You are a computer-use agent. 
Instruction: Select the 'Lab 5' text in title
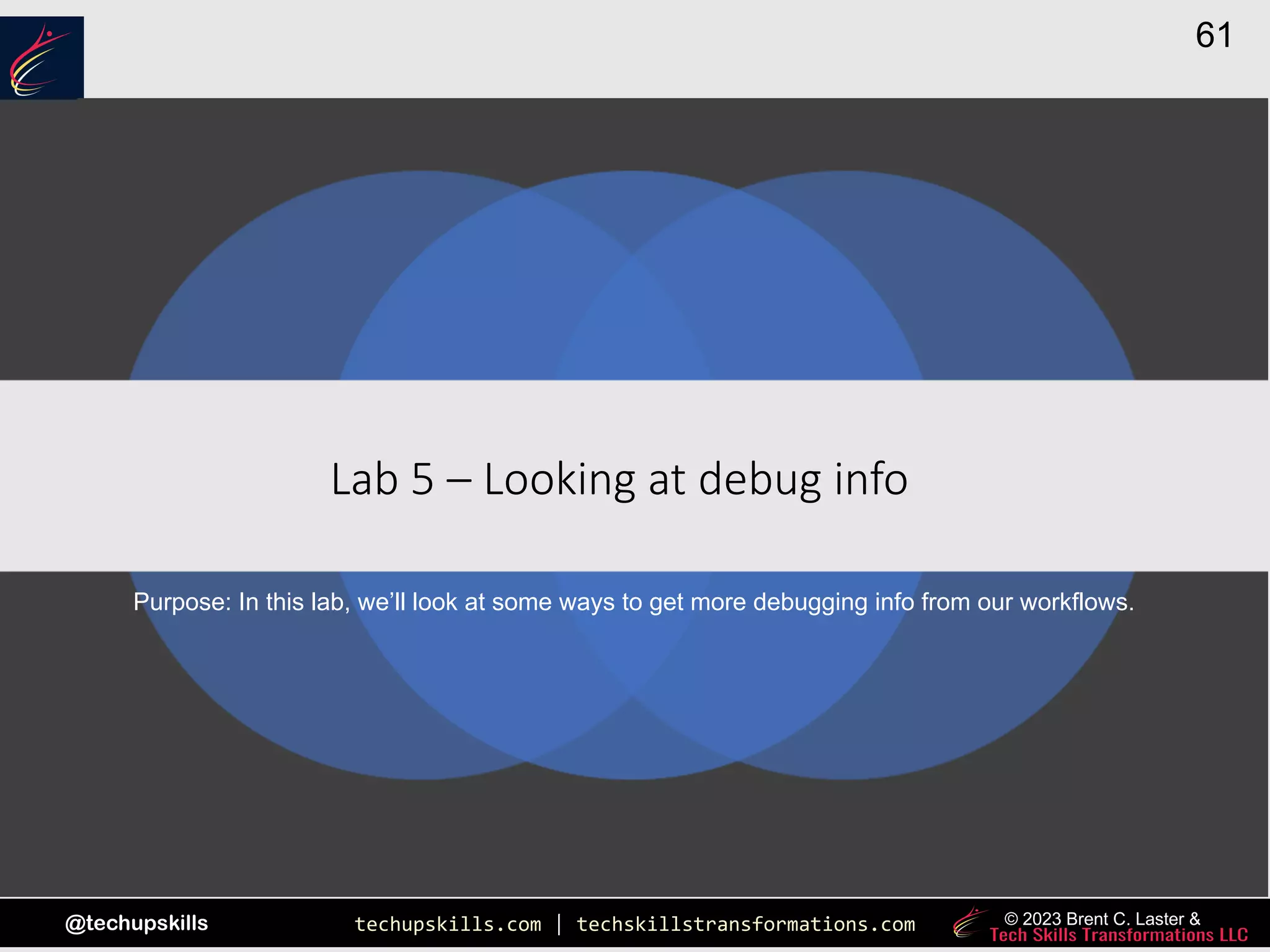(x=382, y=480)
